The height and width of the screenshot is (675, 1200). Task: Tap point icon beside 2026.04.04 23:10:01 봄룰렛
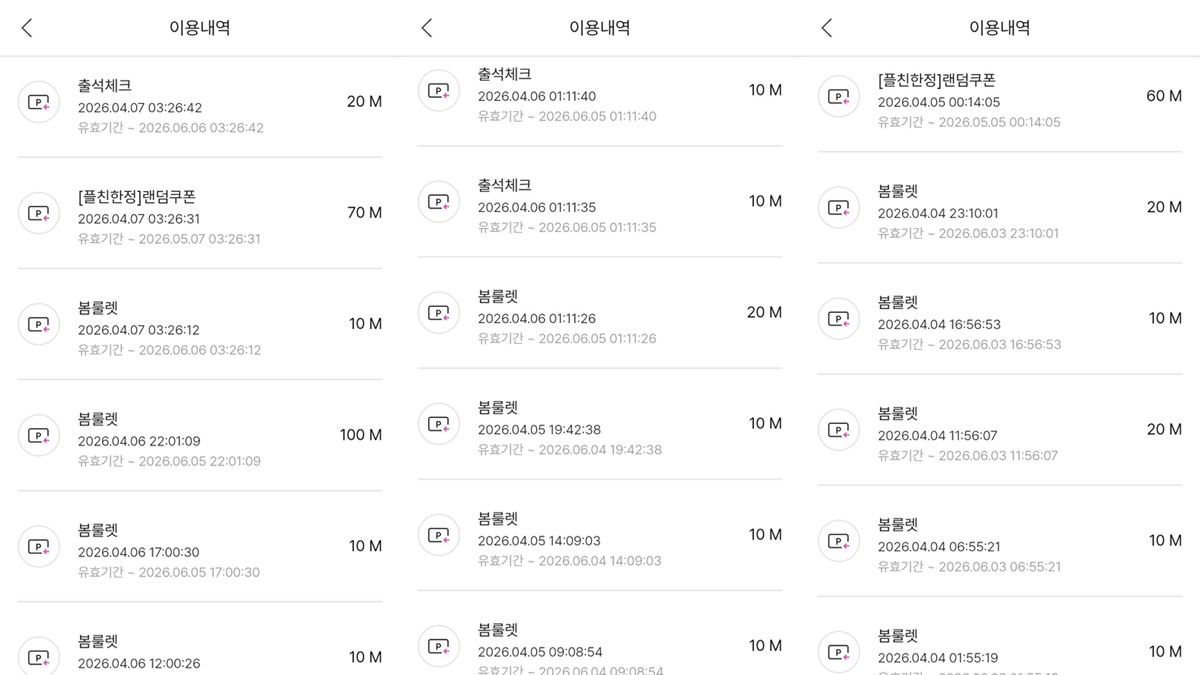pos(839,207)
